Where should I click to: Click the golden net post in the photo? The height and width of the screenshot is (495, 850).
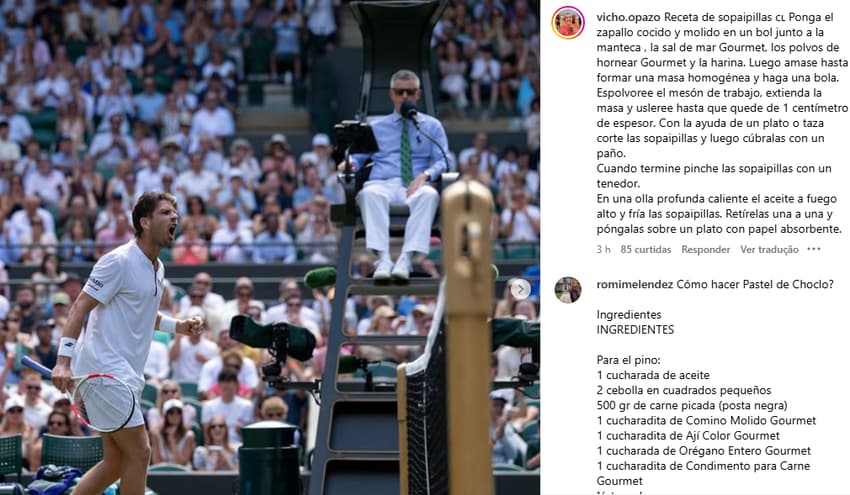(468, 336)
